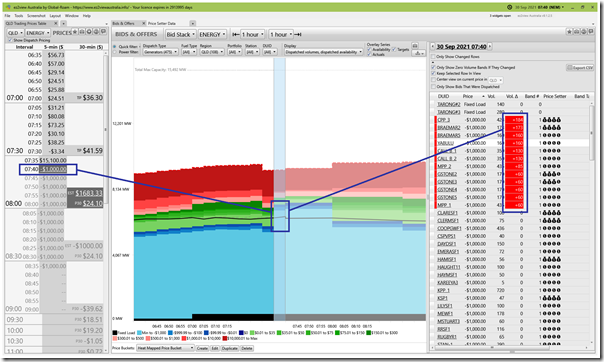Screen dimensions: 604x362
Task: Open the Window menu
Action: [72, 16]
